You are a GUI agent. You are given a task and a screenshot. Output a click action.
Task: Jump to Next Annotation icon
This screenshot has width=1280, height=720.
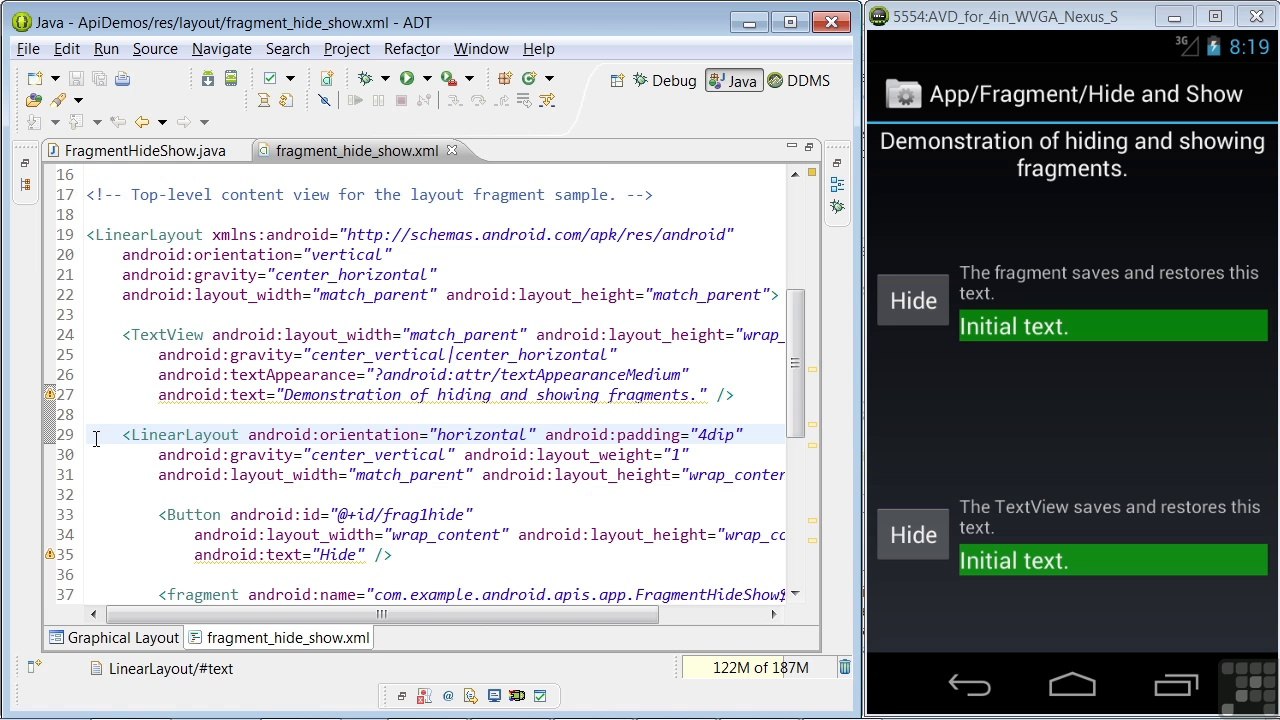click(x=34, y=122)
